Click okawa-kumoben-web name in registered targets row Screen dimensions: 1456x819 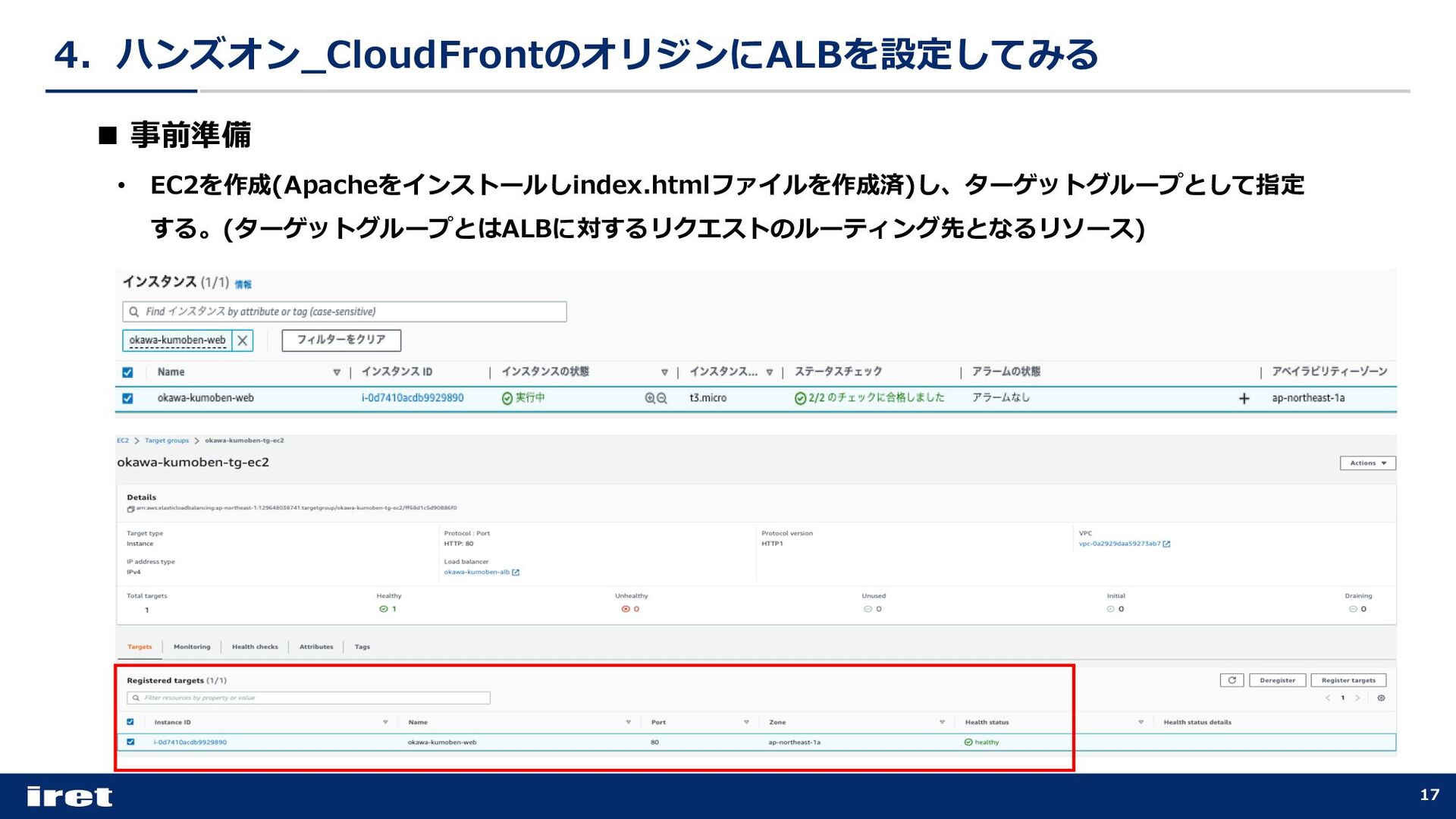[x=442, y=742]
